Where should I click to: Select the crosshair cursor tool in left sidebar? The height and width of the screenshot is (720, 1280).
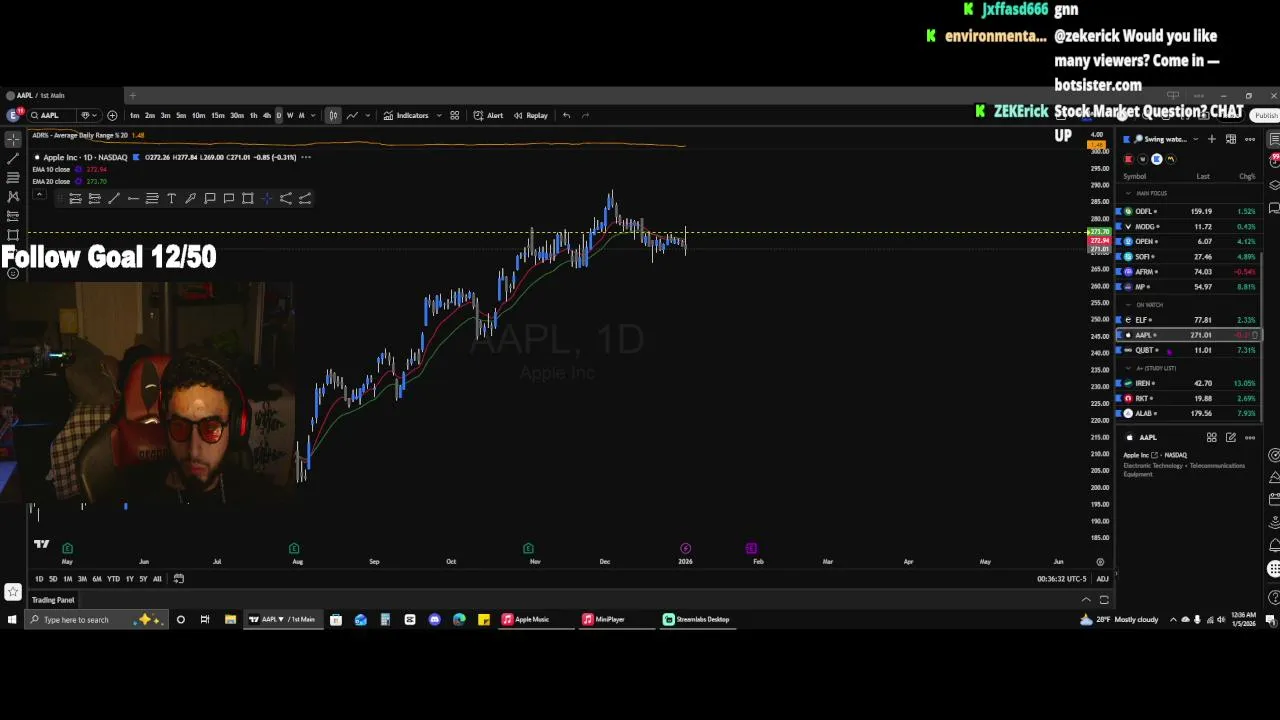(13, 139)
